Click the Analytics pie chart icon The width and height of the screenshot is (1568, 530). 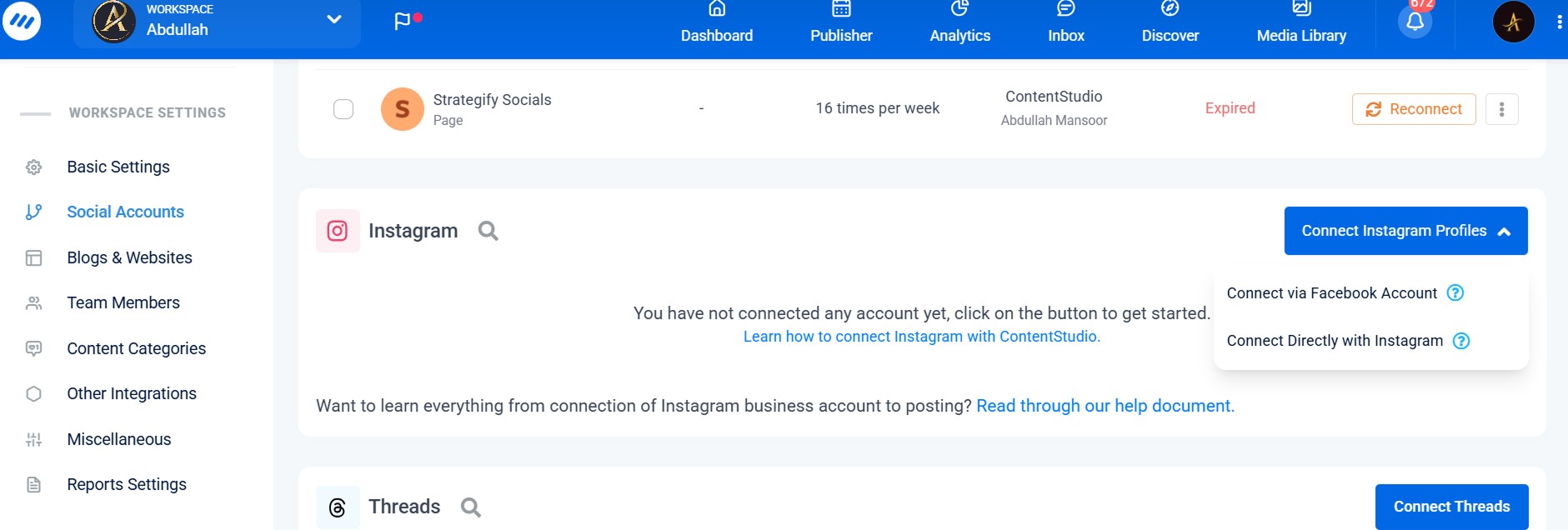click(960, 8)
